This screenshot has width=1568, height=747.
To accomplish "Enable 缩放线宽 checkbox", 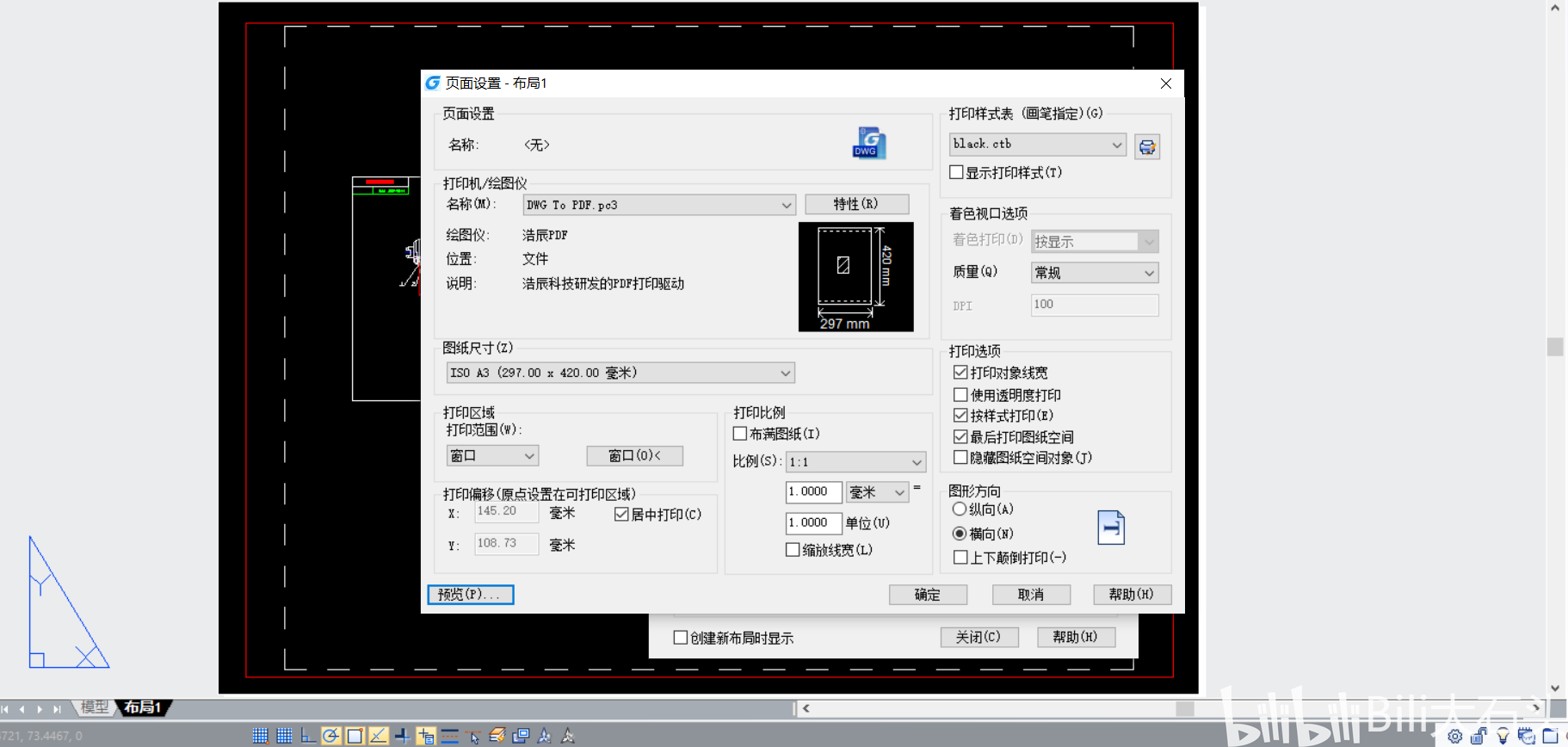I will [793, 550].
